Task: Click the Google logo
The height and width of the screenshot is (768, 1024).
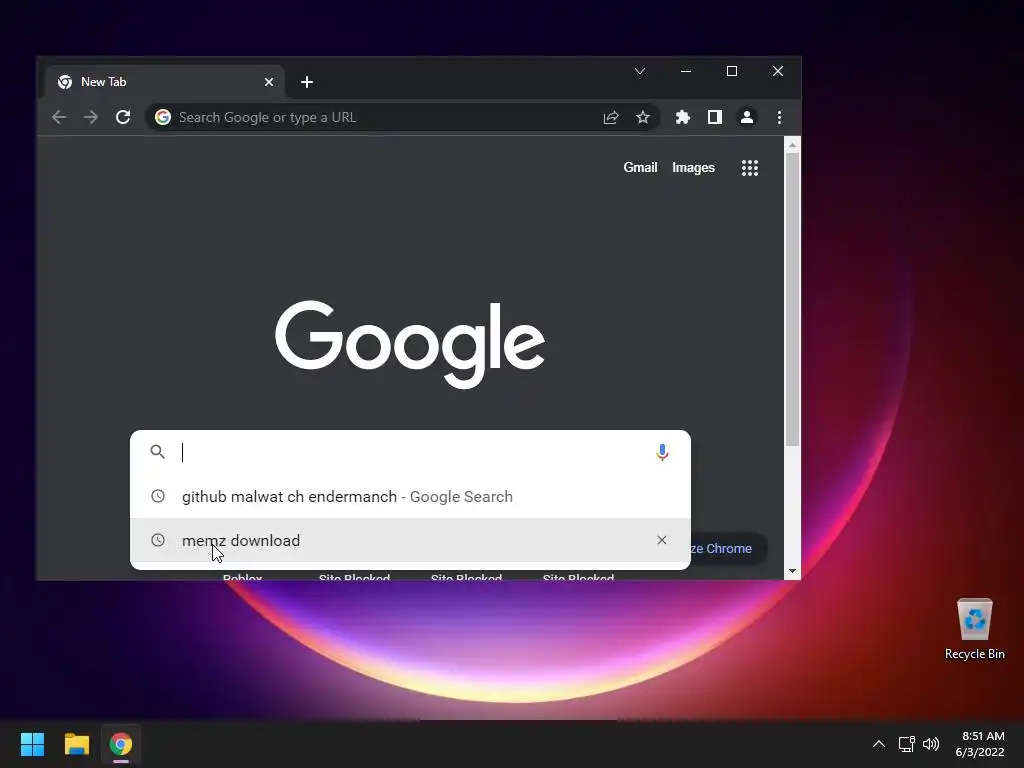Action: point(409,344)
